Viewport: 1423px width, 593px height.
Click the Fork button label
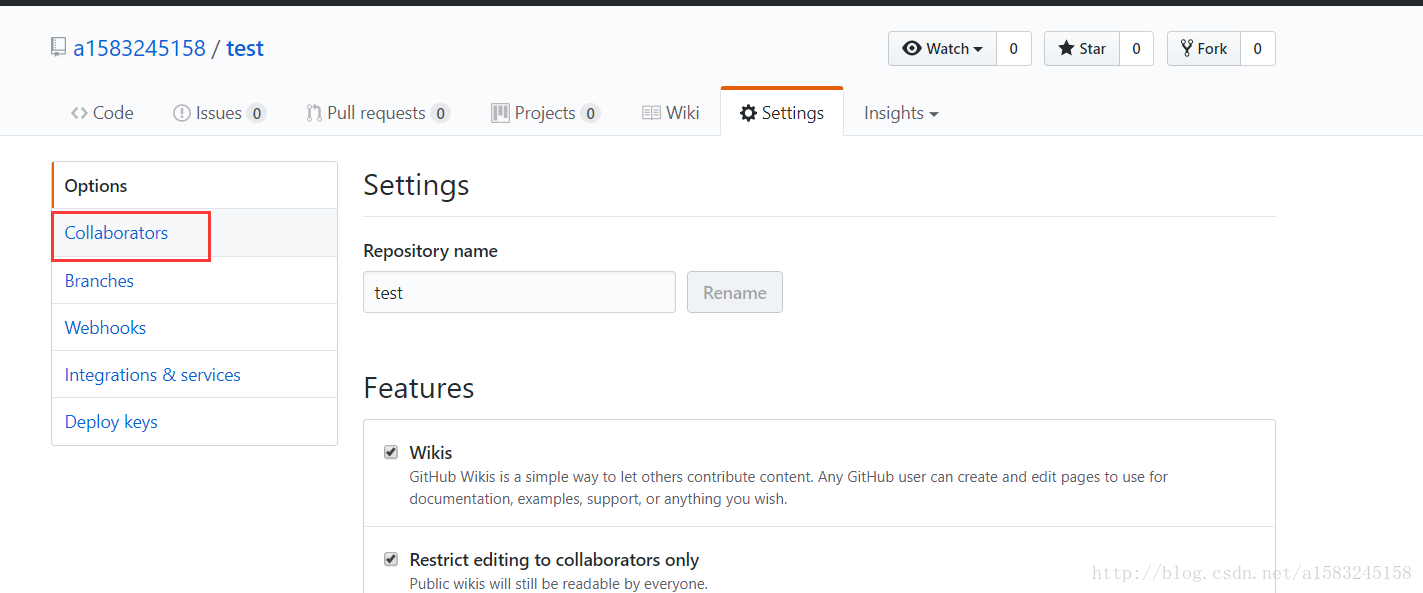(x=1212, y=48)
